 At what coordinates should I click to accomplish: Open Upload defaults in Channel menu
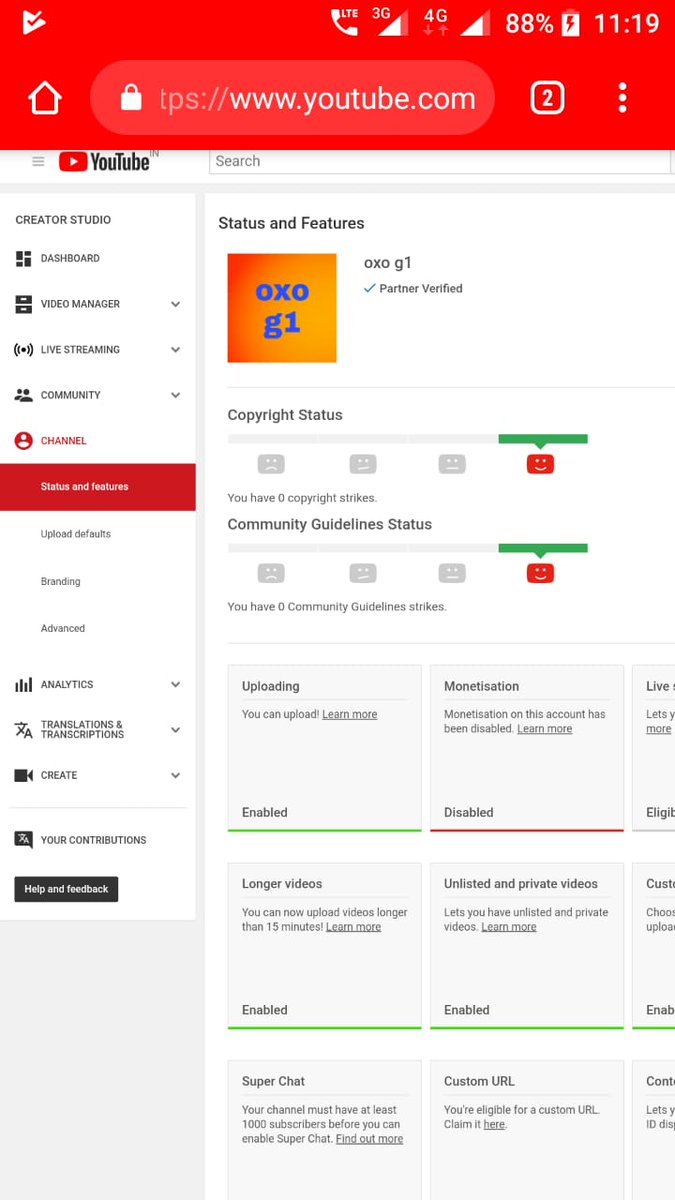tap(76, 534)
